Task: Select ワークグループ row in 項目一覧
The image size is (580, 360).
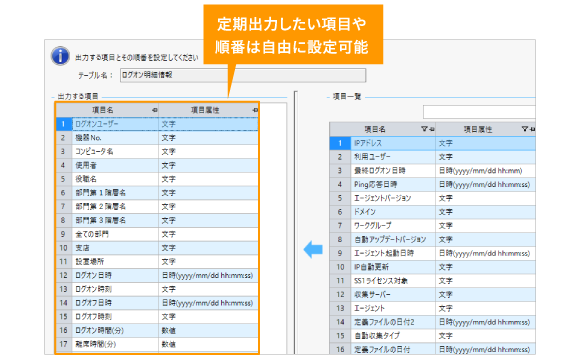Action: tap(432, 226)
